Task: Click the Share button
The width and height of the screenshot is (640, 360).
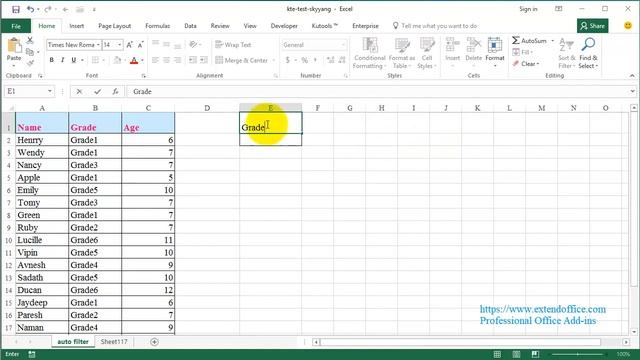Action: pyautogui.click(x=593, y=26)
